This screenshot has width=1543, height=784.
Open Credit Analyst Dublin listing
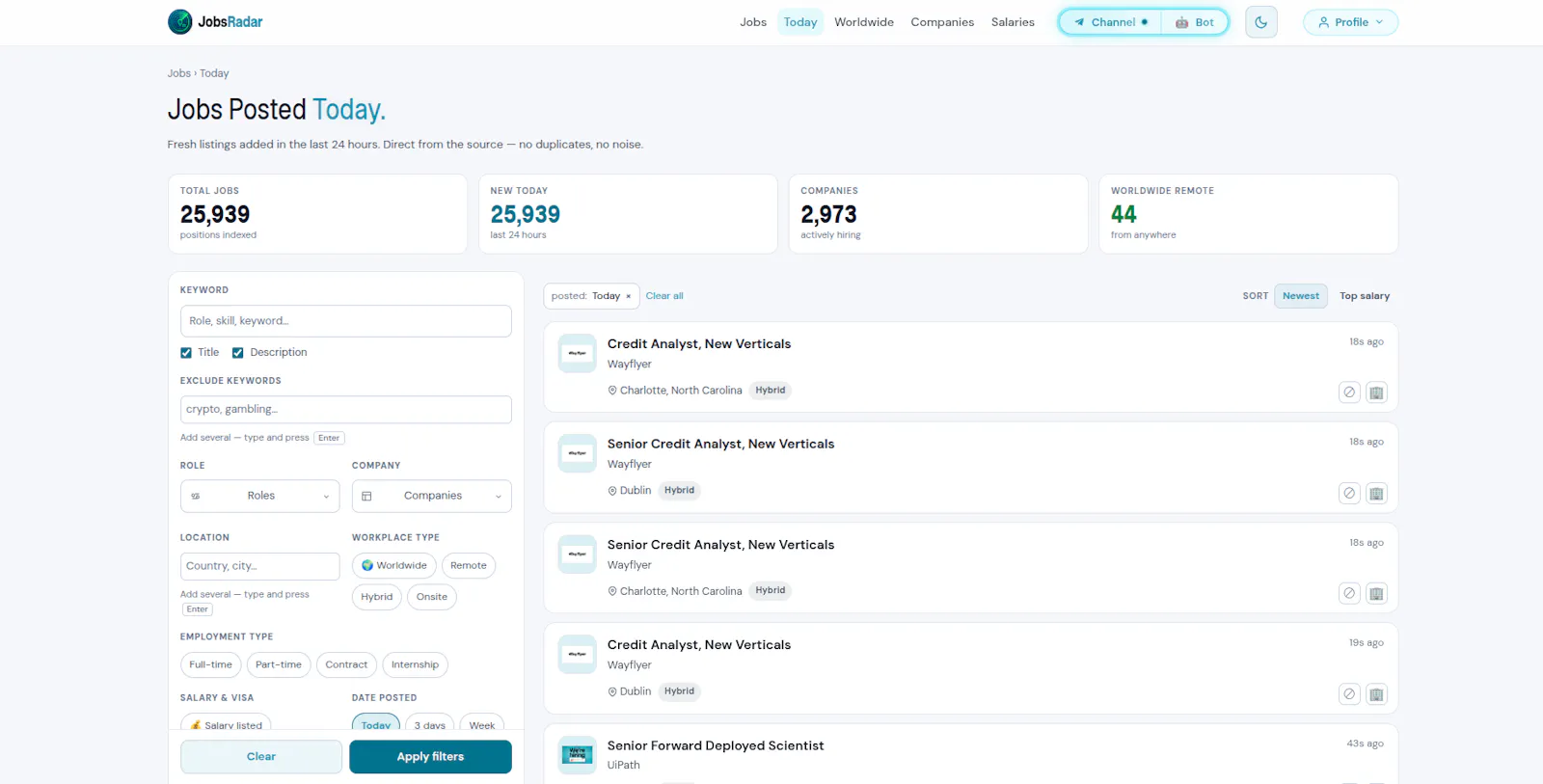[x=699, y=645]
